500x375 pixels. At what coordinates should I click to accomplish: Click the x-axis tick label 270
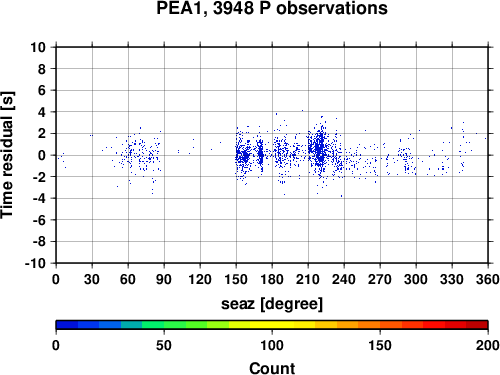[380, 279]
